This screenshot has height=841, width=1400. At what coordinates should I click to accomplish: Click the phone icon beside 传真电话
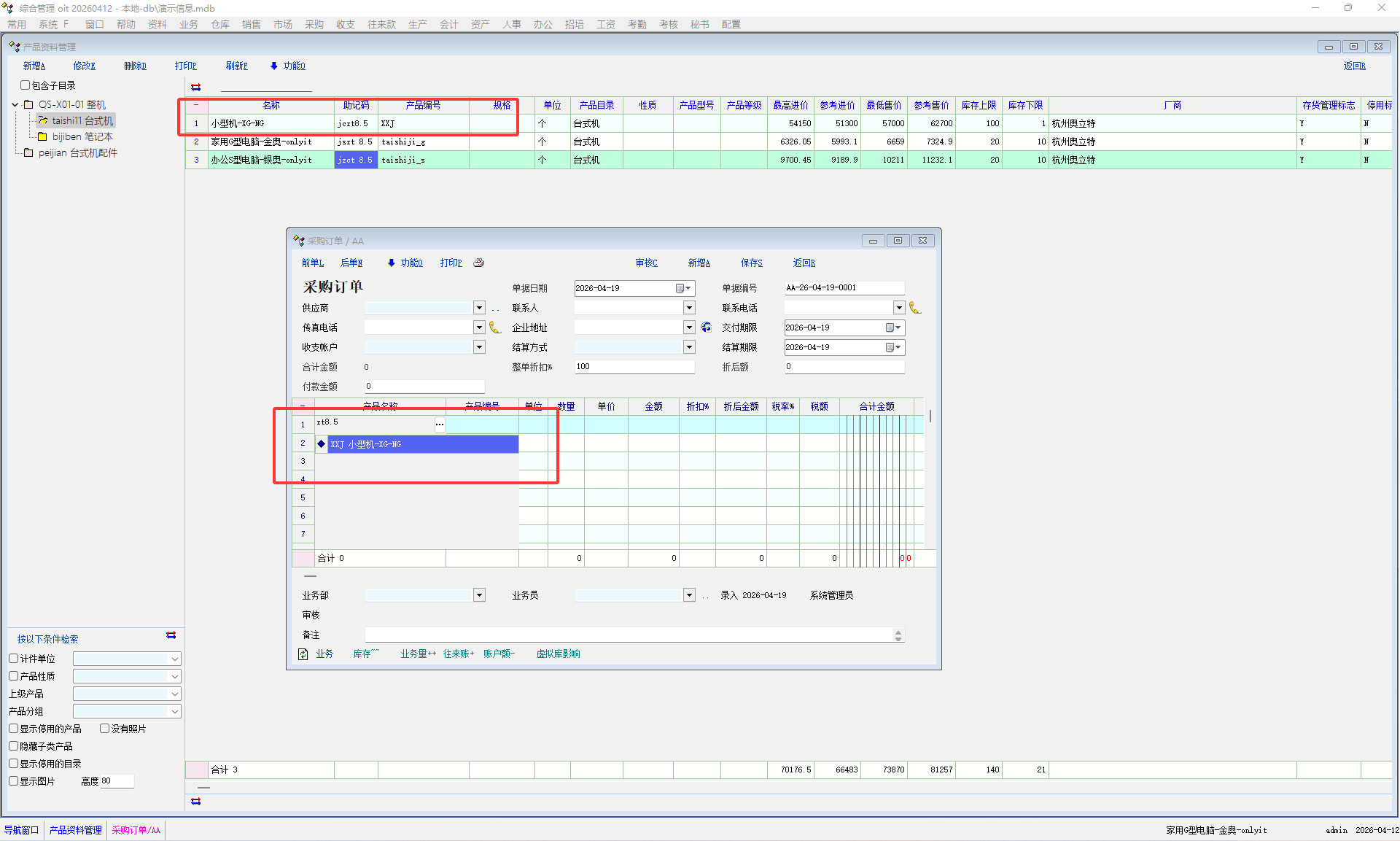(494, 328)
